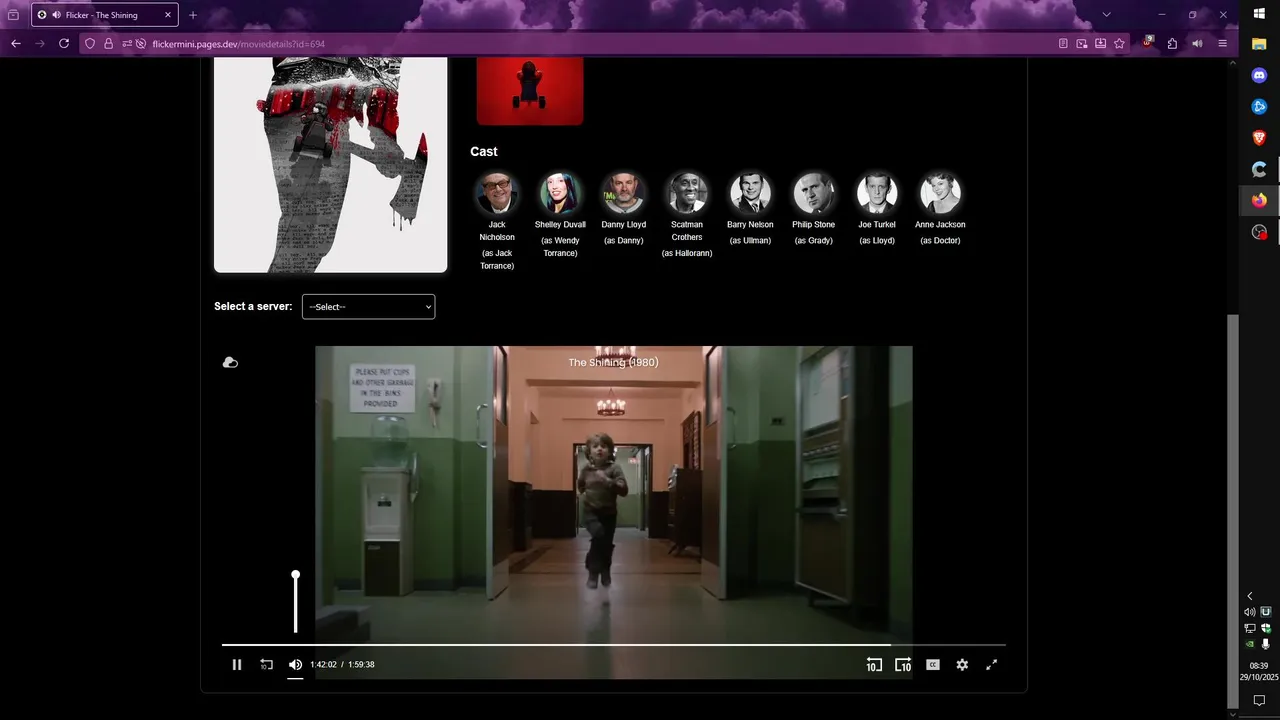This screenshot has height=720, width=1280.
Task: Skip back 10 seconds on right controls
Action: point(874,665)
